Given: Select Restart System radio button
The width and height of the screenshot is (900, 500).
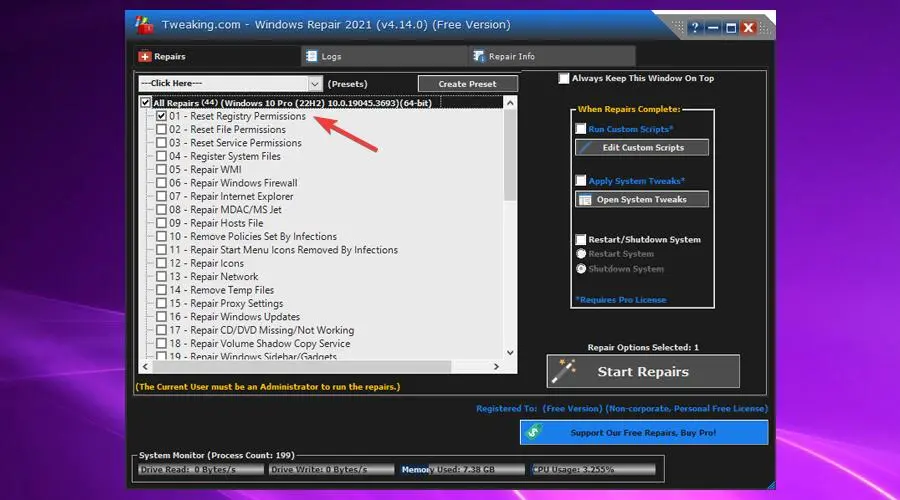Looking at the screenshot, I should [x=581, y=254].
